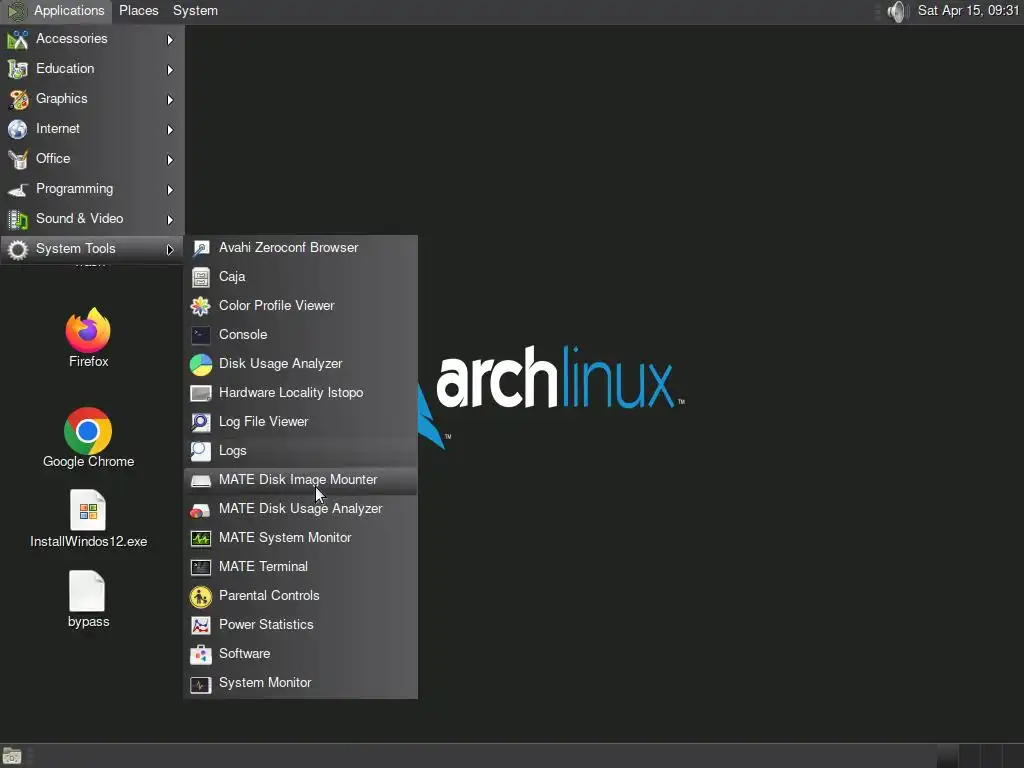Click show desktop button in bottom panel

pos(12,756)
